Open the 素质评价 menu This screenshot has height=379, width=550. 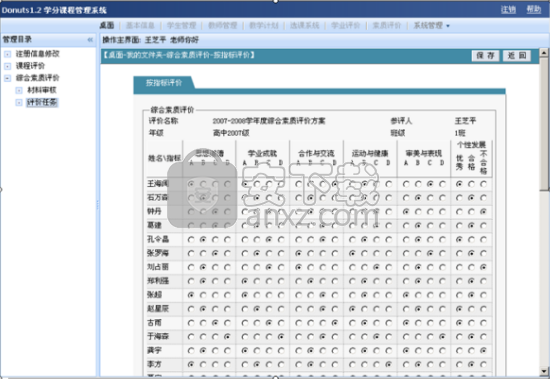[x=387, y=25]
